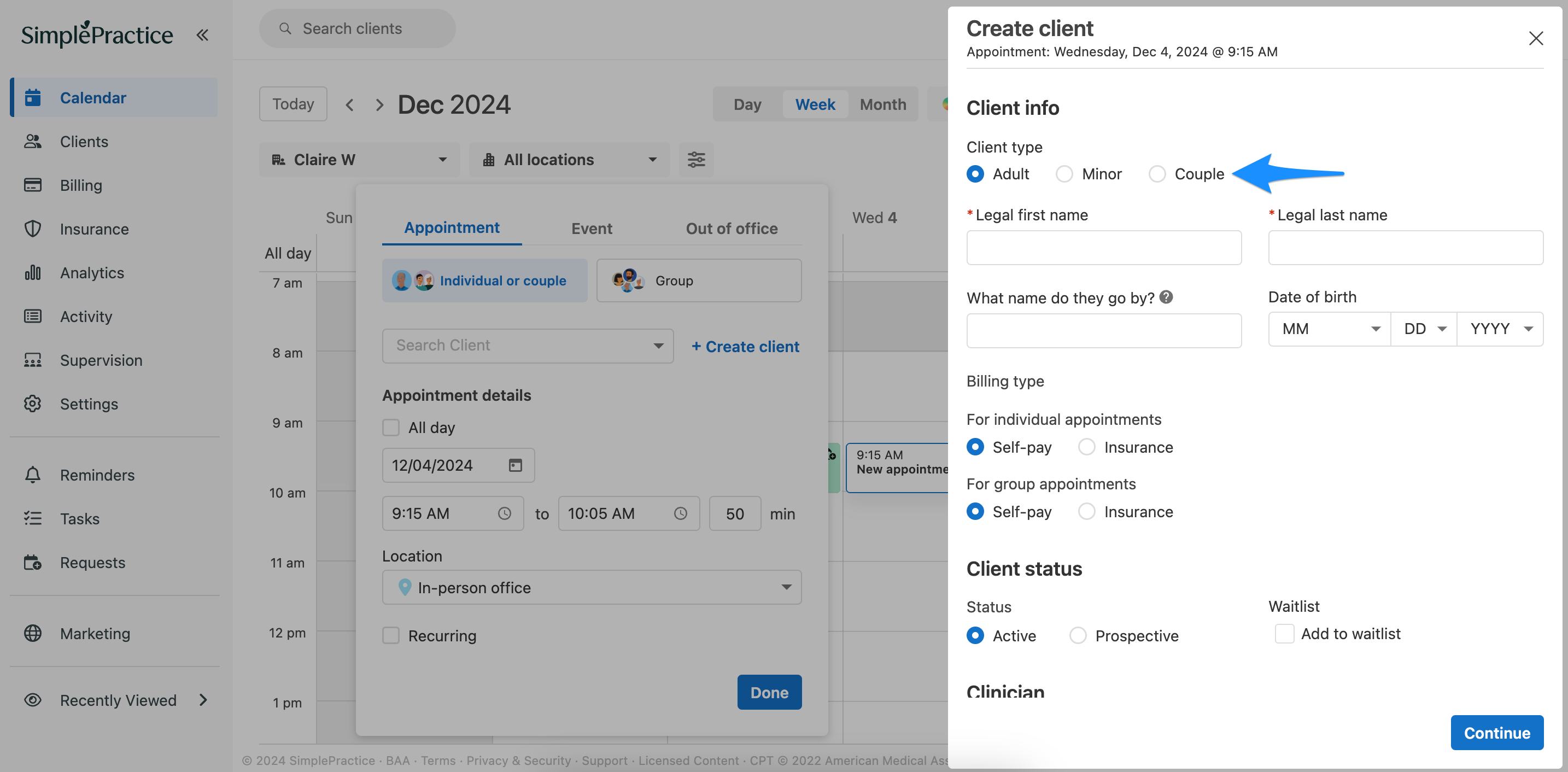This screenshot has width=1568, height=772.
Task: Open the Calendar icon in the sidebar
Action: pos(33,97)
